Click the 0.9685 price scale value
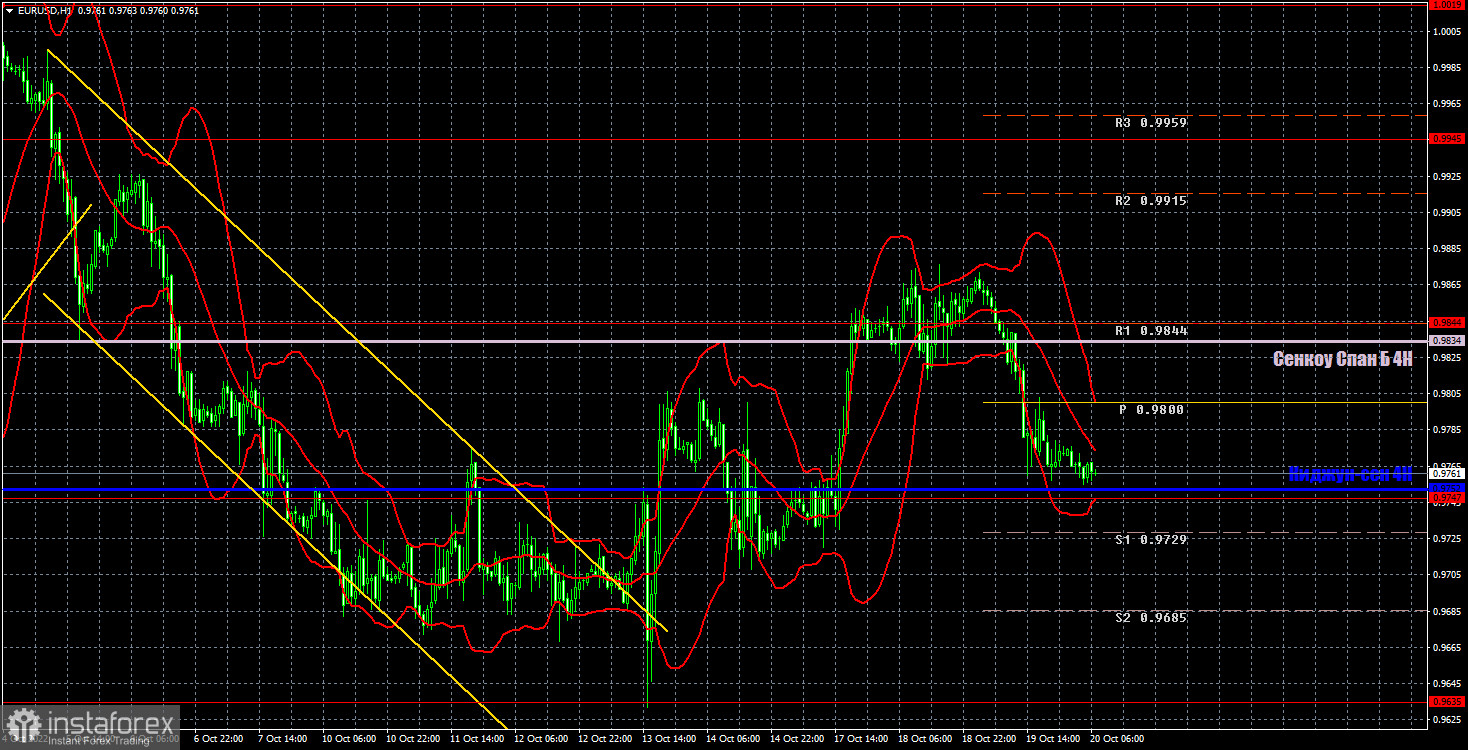 click(x=1448, y=611)
